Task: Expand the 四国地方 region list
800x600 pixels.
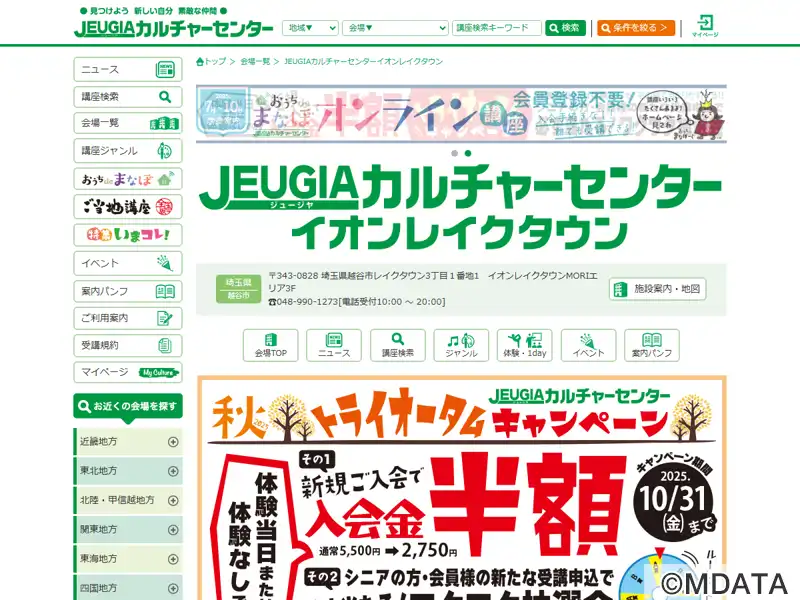Action: (128, 588)
